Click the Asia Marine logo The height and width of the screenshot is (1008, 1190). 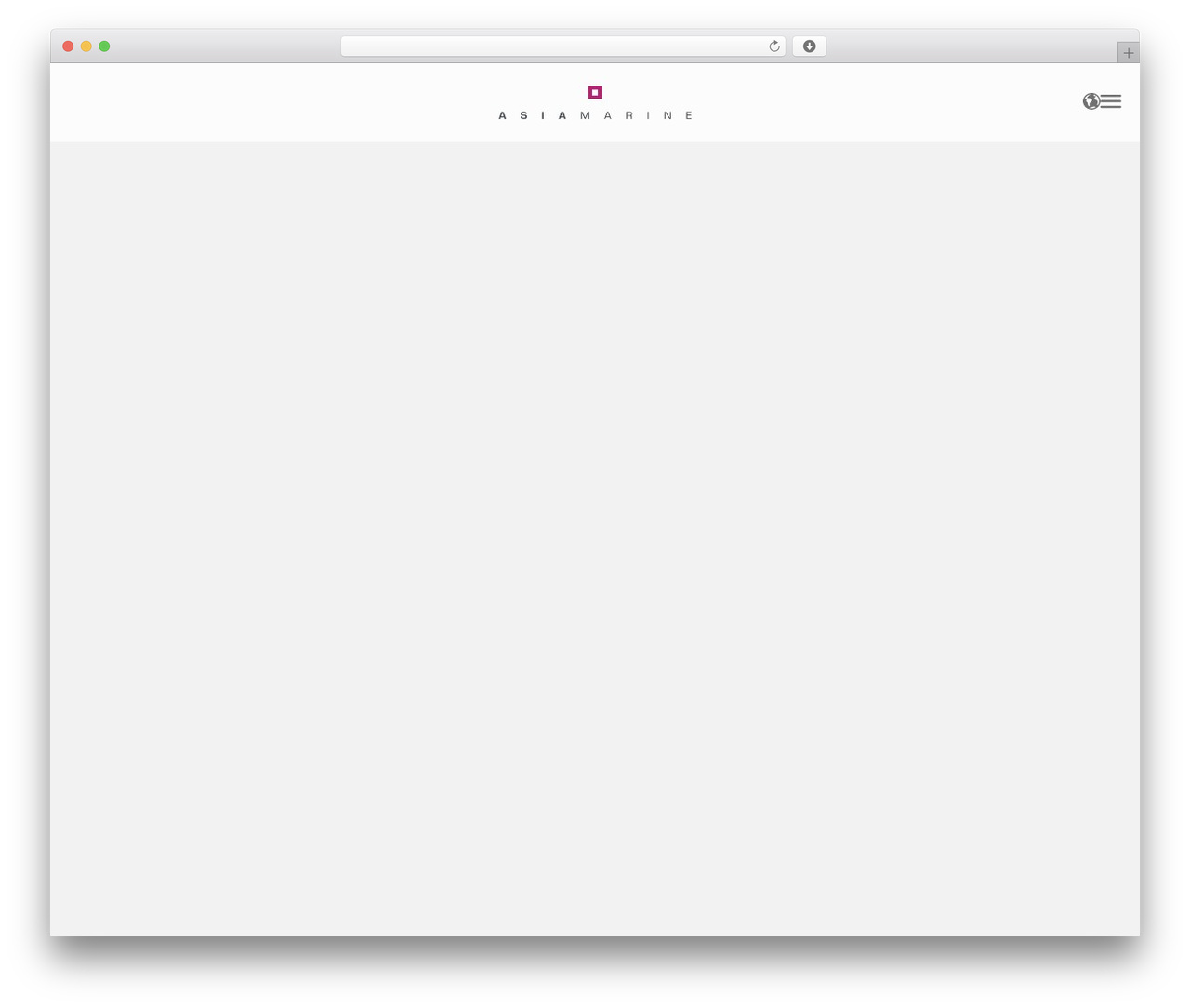[595, 102]
